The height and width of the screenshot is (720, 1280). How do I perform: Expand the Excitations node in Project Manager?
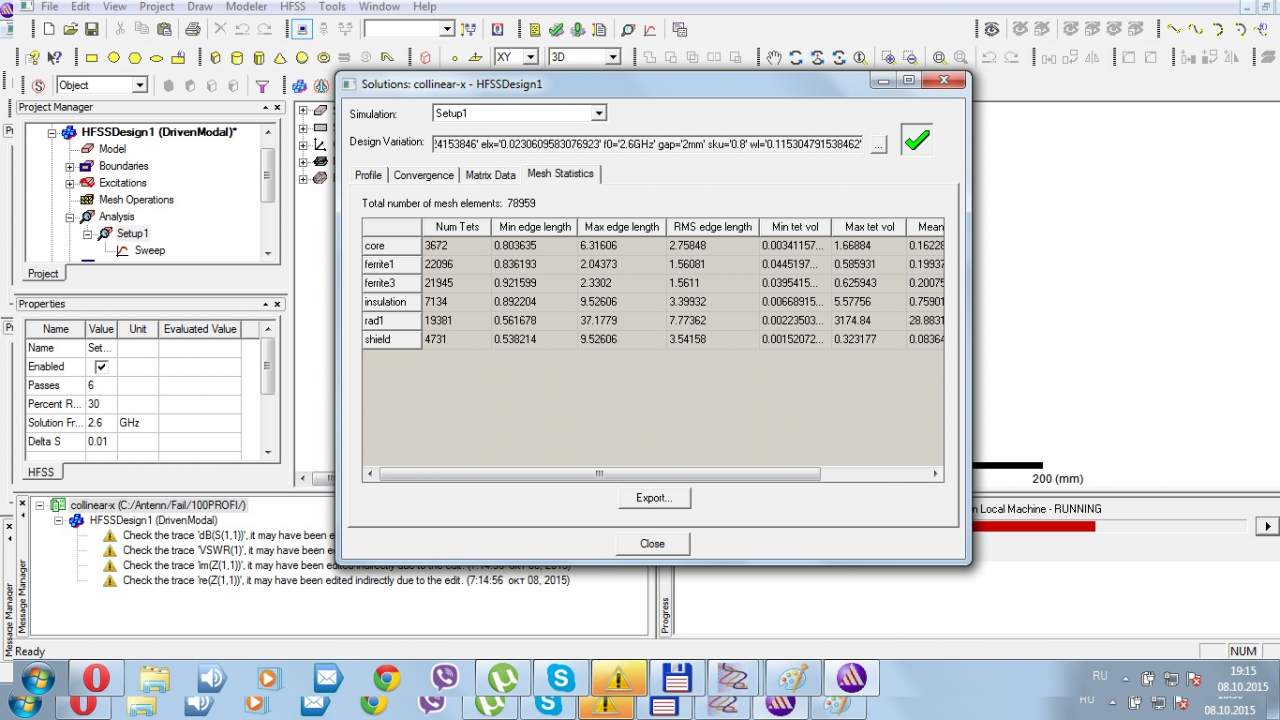pyautogui.click(x=70, y=183)
